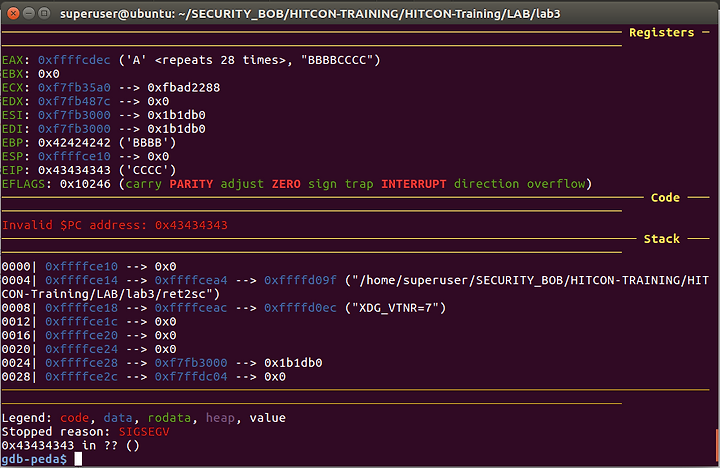This screenshot has width=720, height=468.
Task: Select ESP address 0xffffce10 in registers
Action: tap(74, 157)
